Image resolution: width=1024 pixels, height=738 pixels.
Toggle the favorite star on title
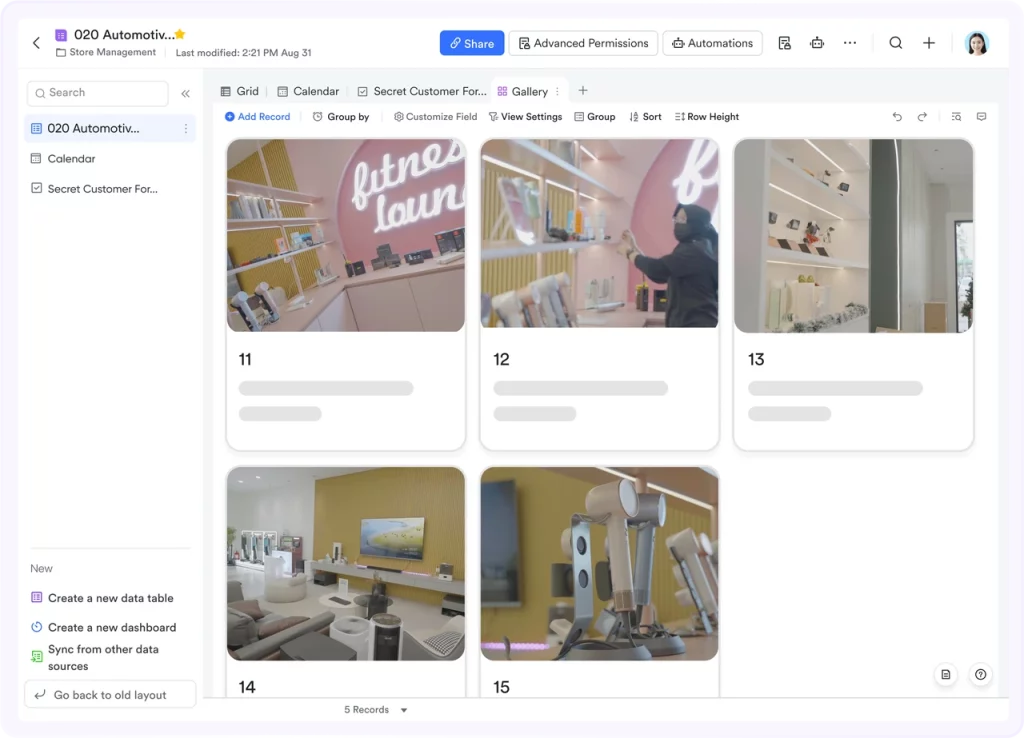(180, 34)
